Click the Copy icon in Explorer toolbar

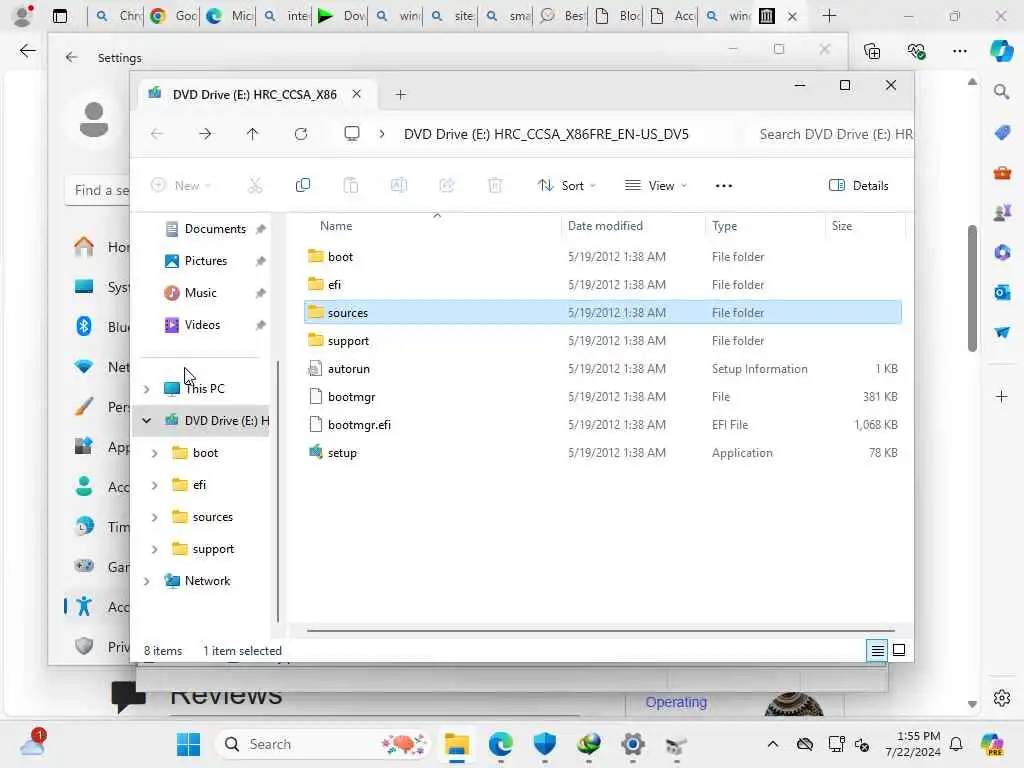tap(302, 185)
